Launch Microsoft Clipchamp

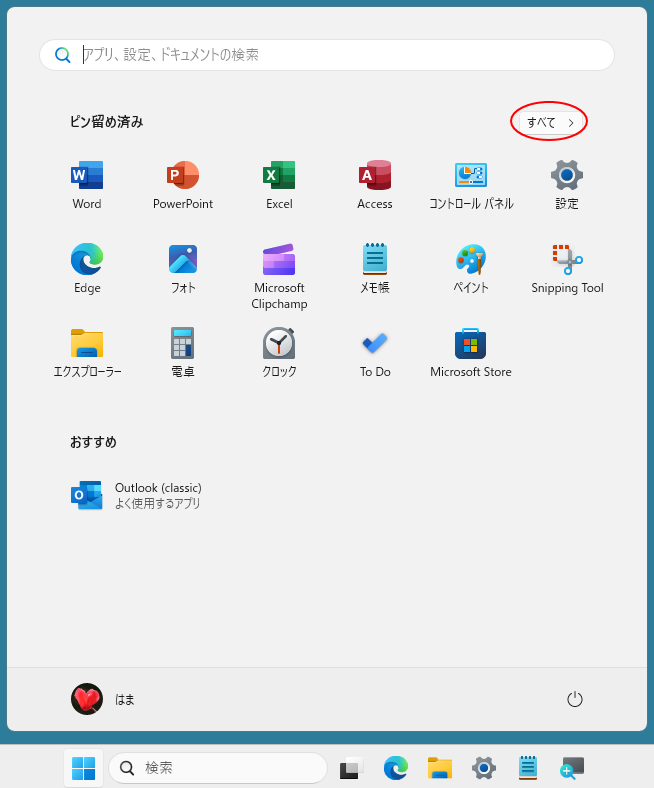279,276
